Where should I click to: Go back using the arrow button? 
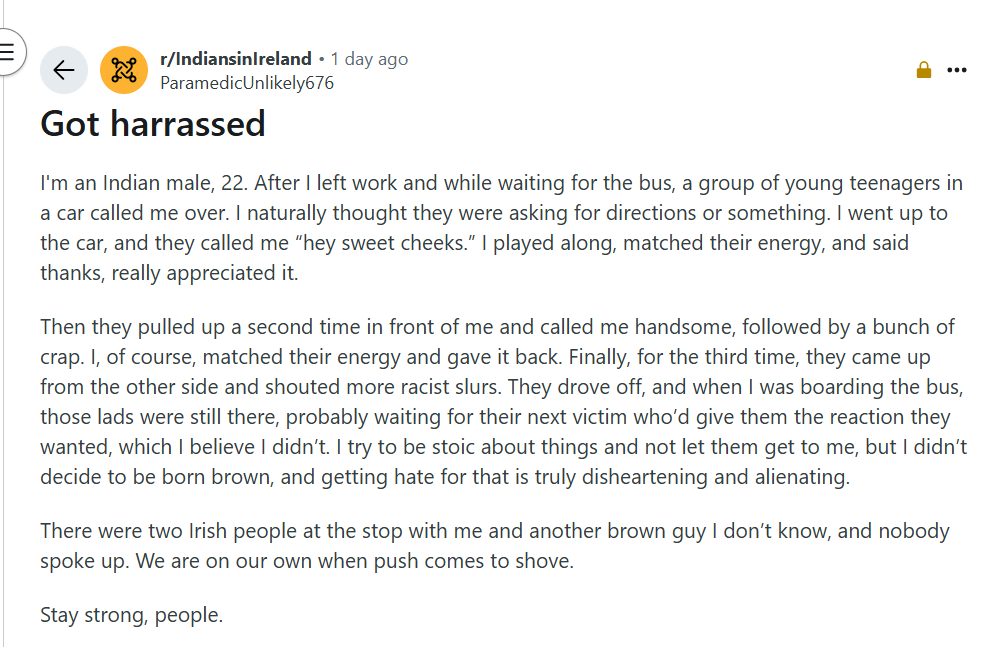(64, 70)
